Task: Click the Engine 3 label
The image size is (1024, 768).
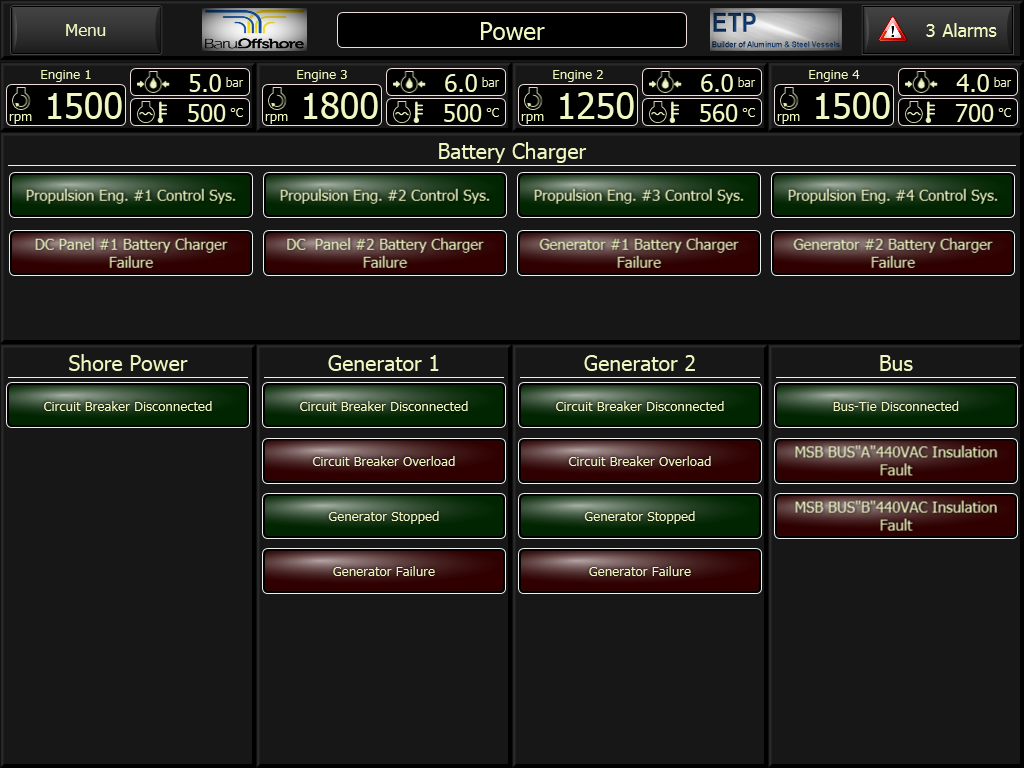Action: coord(322,74)
